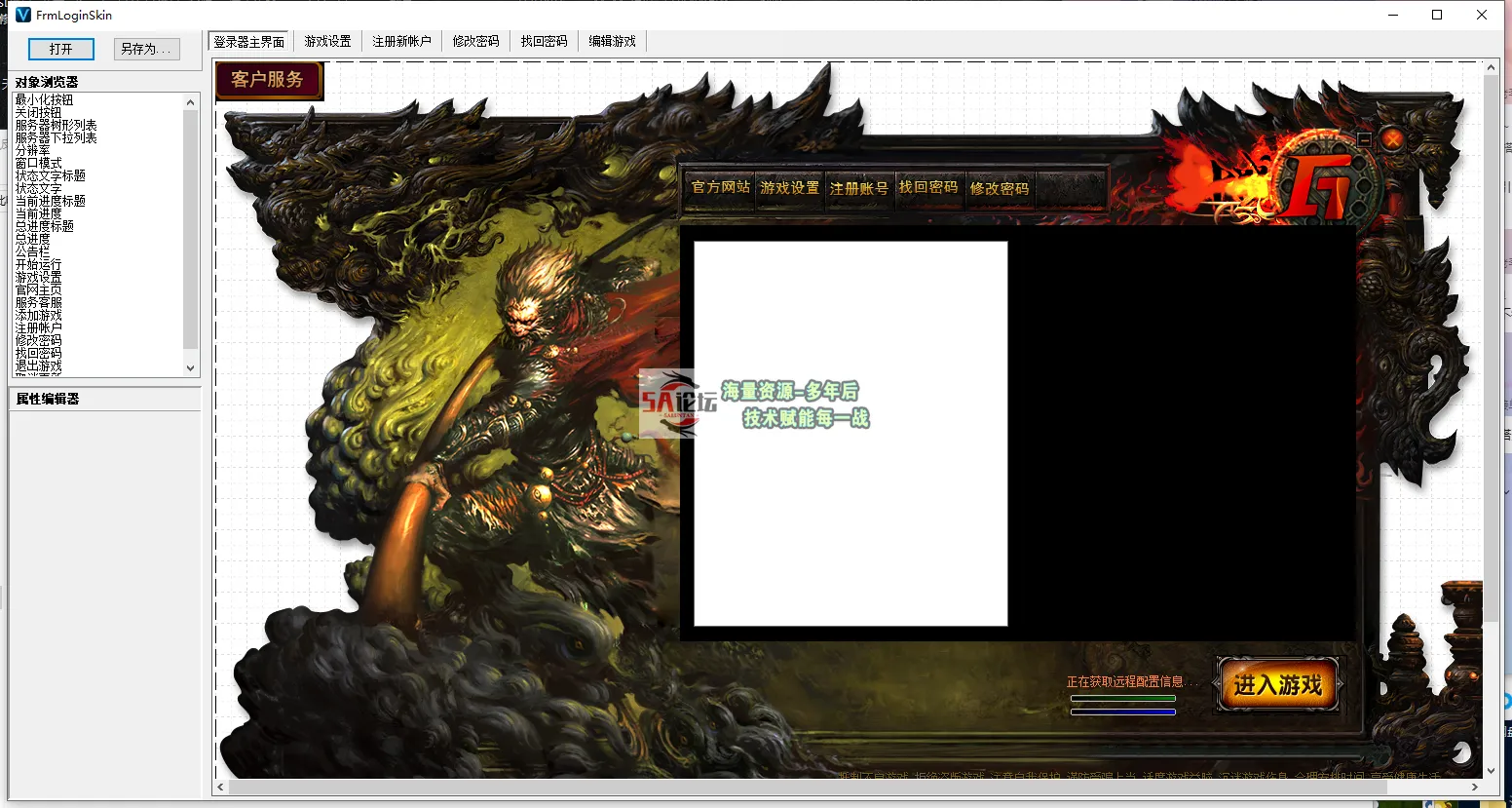Open the 注册新帐户 tab
Image resolution: width=1512 pixels, height=808 pixels.
point(401,41)
